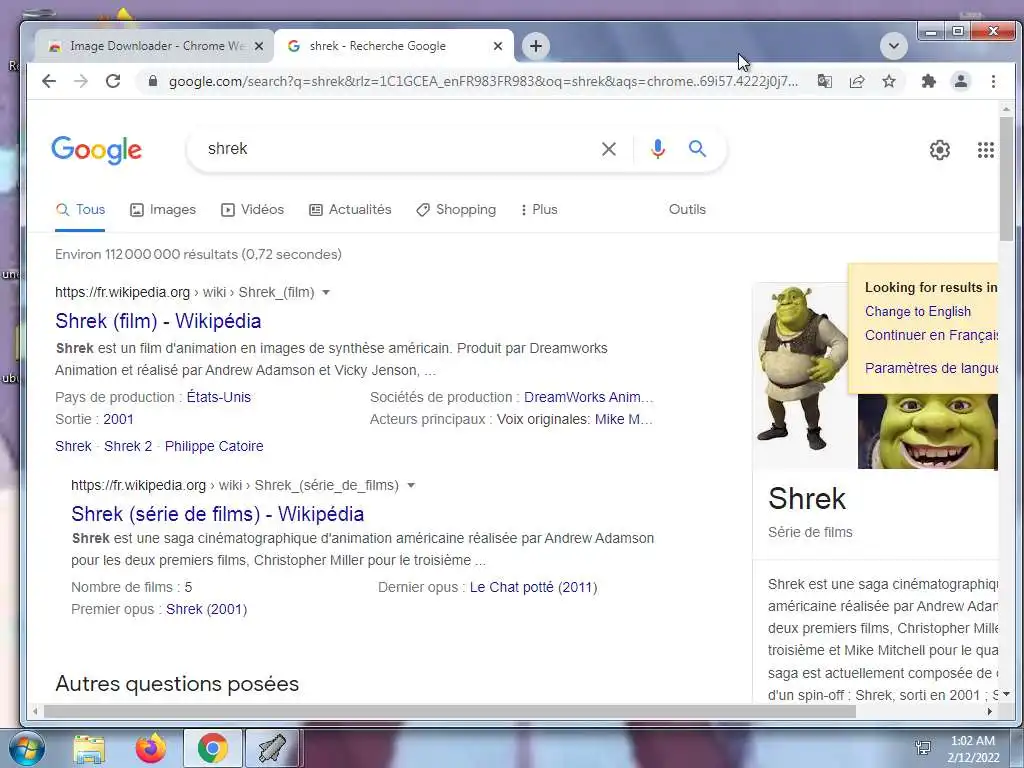Open the Chrome three-dot menu
Viewport: 1024px width, 768px height.
[993, 81]
